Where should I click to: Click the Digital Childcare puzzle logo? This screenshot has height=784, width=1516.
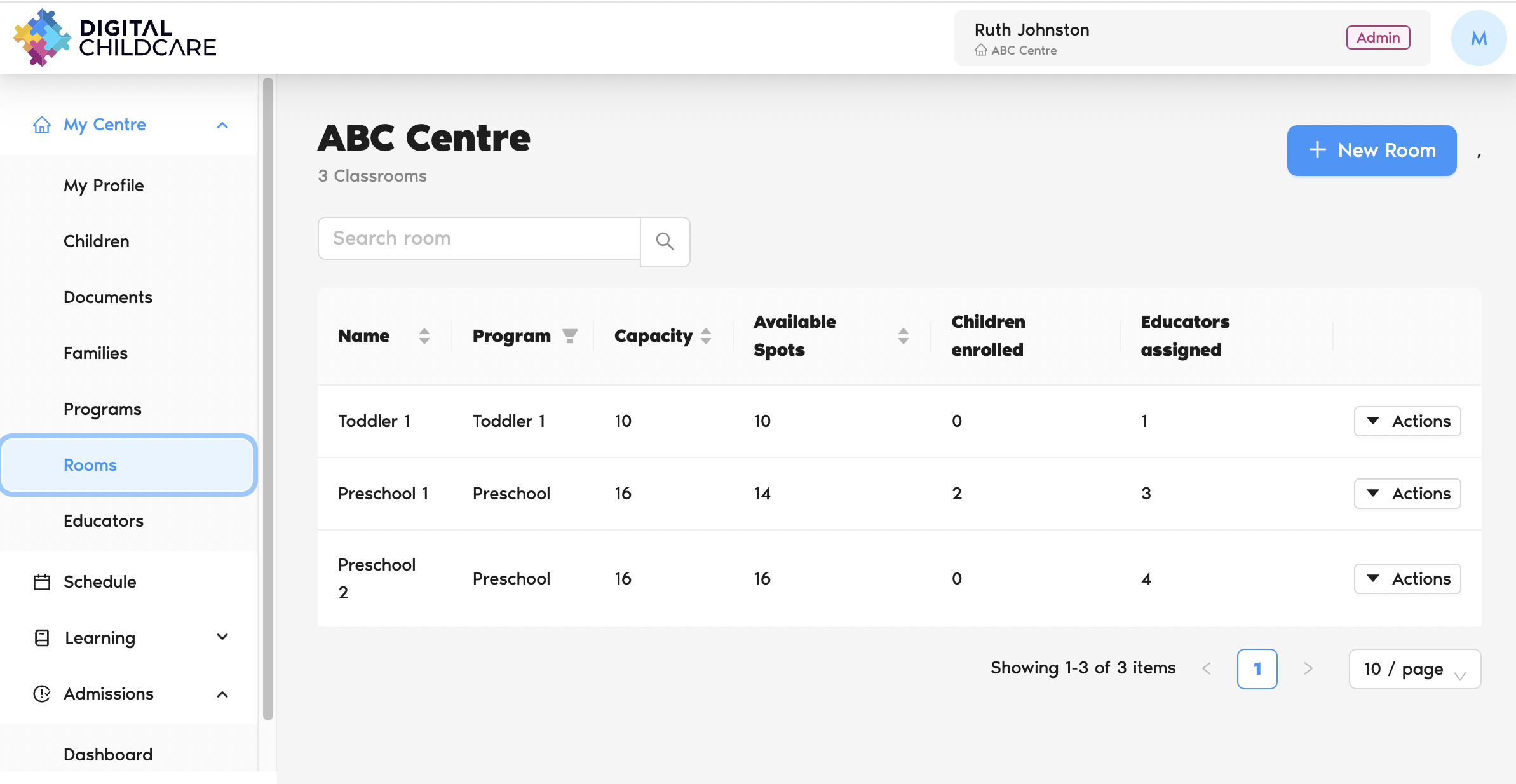pos(42,37)
